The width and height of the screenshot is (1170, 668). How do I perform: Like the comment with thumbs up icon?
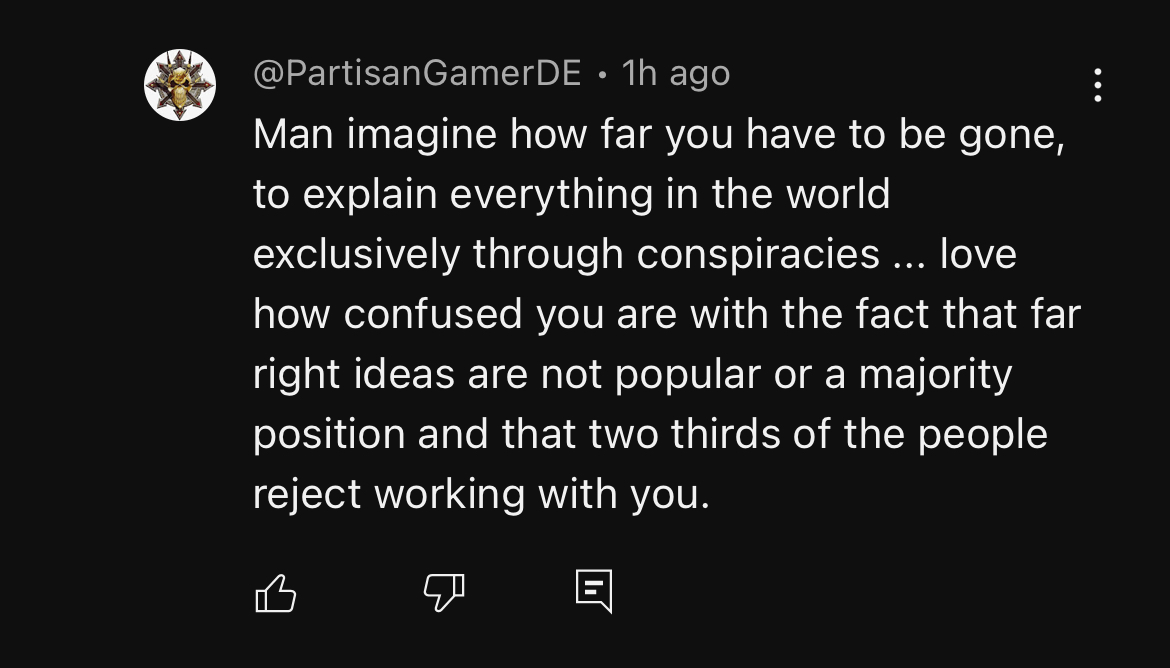276,593
